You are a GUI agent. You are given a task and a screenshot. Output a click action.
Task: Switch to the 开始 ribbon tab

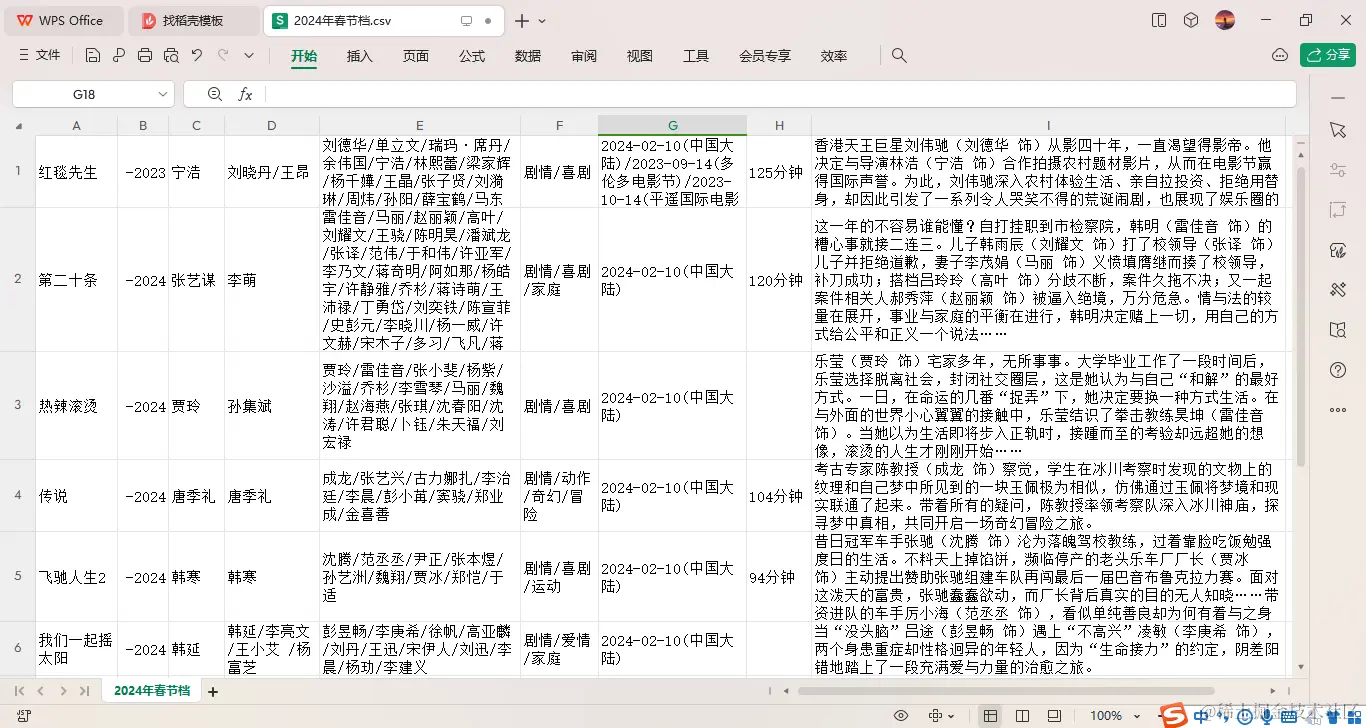(304, 56)
